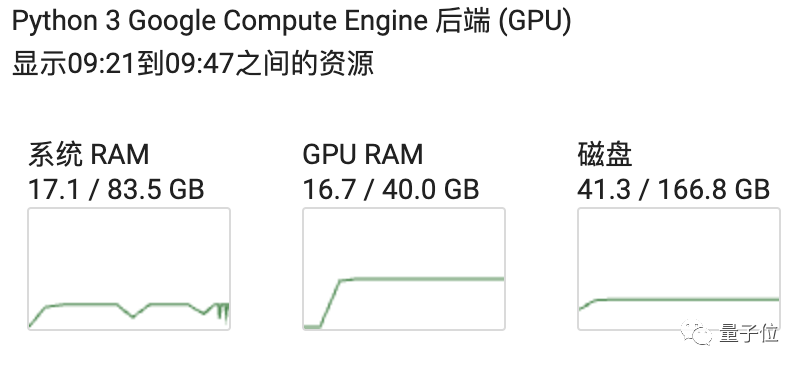Click the 09:21 start time

click(102, 65)
